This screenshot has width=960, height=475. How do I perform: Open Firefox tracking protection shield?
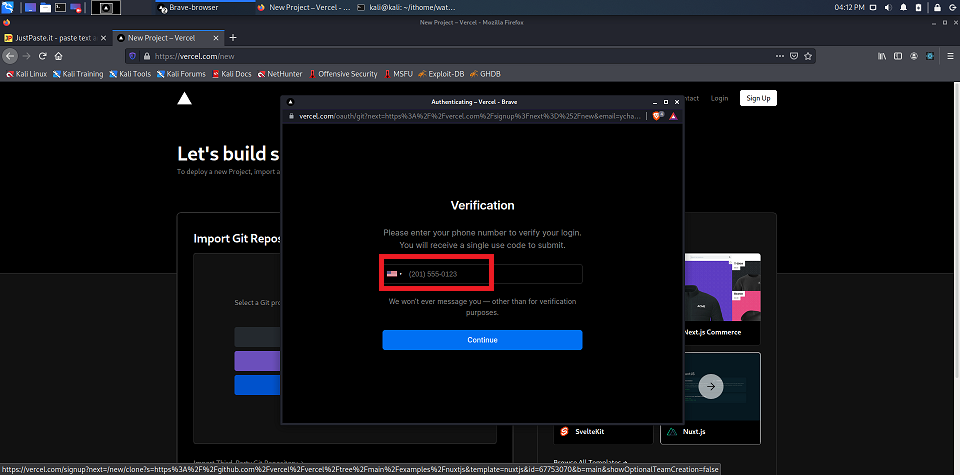point(133,56)
